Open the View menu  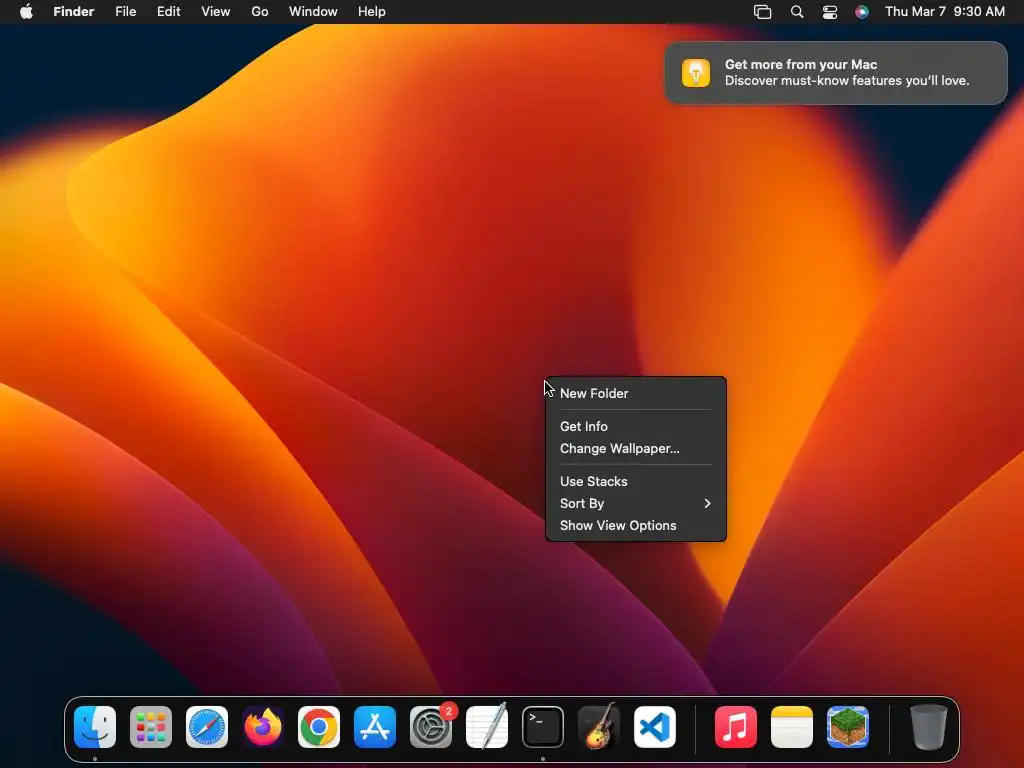(x=216, y=12)
